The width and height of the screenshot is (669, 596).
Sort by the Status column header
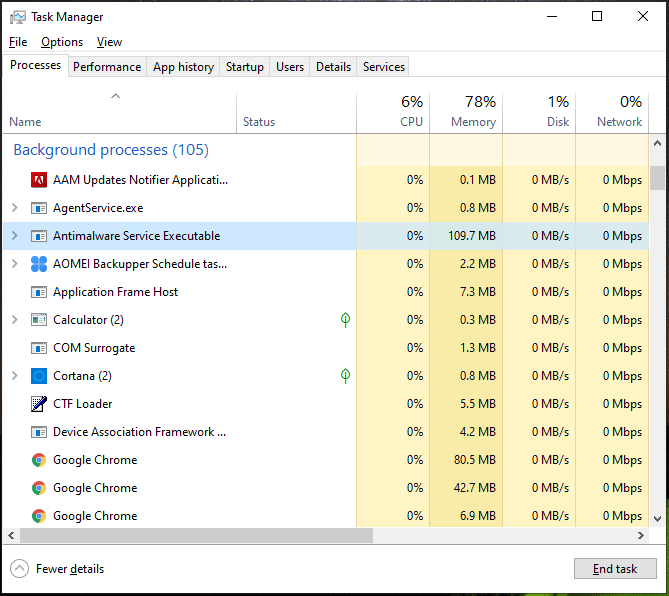296,112
